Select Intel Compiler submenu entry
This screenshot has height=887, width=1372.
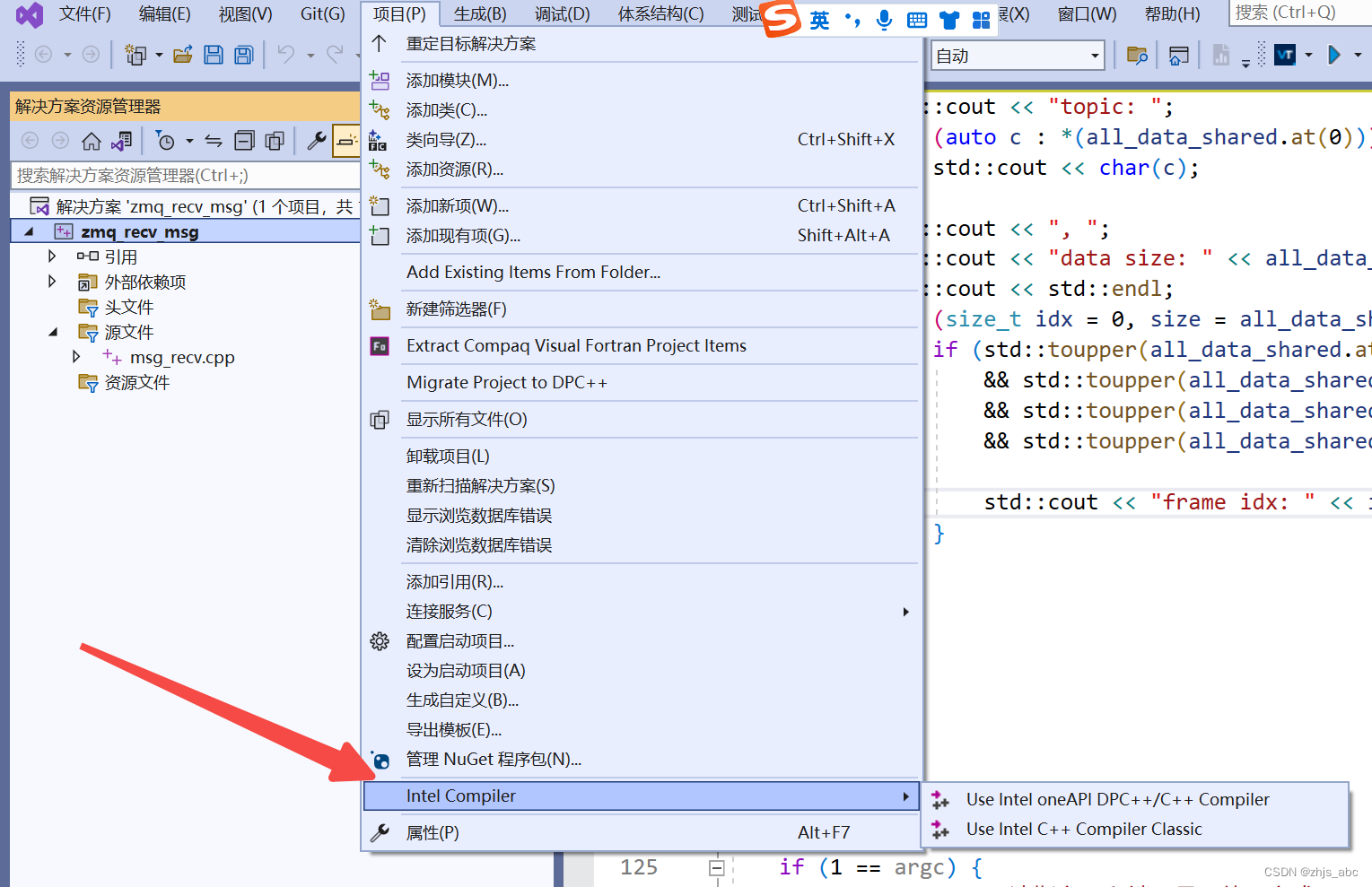[x=641, y=796]
